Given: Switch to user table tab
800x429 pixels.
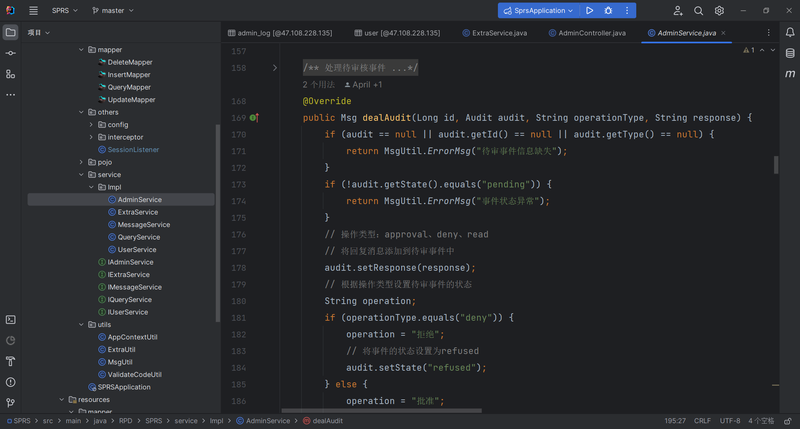Looking at the screenshot, I should 397,33.
